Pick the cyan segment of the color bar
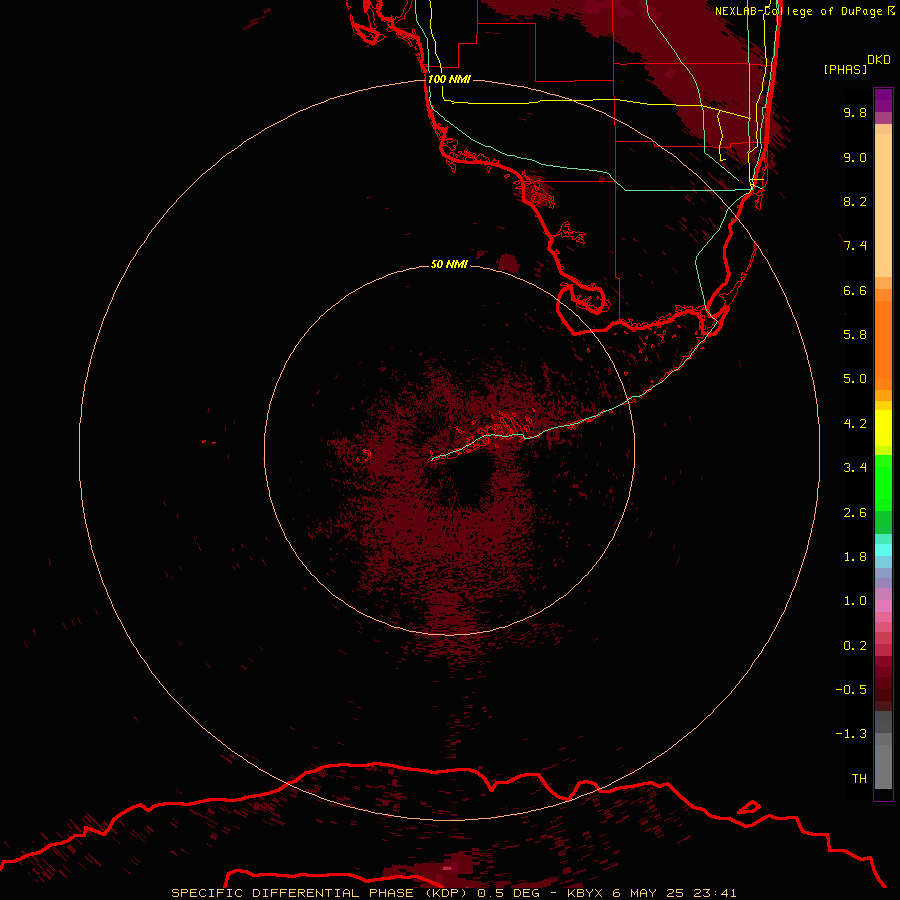900x900 pixels. (x=883, y=549)
